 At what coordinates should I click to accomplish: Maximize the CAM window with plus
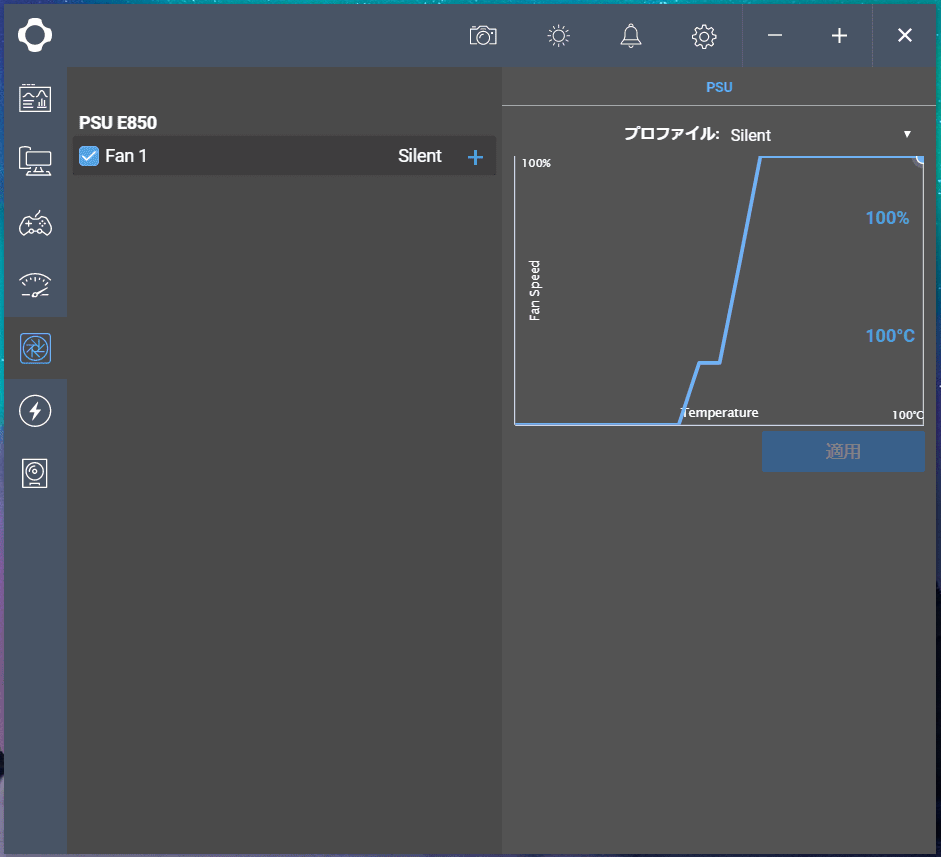click(x=839, y=36)
